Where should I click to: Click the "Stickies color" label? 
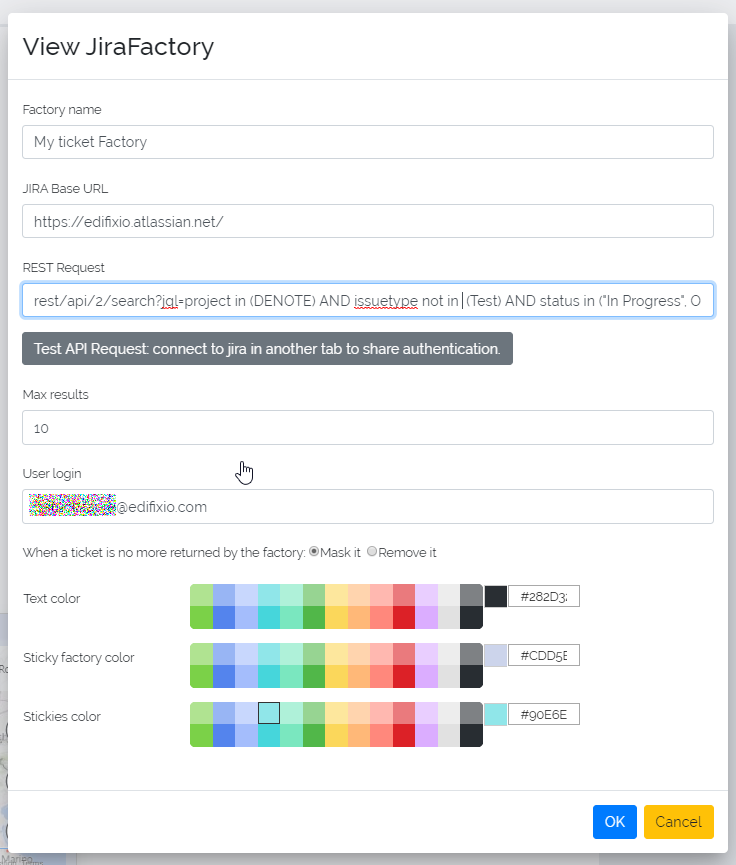(62, 717)
